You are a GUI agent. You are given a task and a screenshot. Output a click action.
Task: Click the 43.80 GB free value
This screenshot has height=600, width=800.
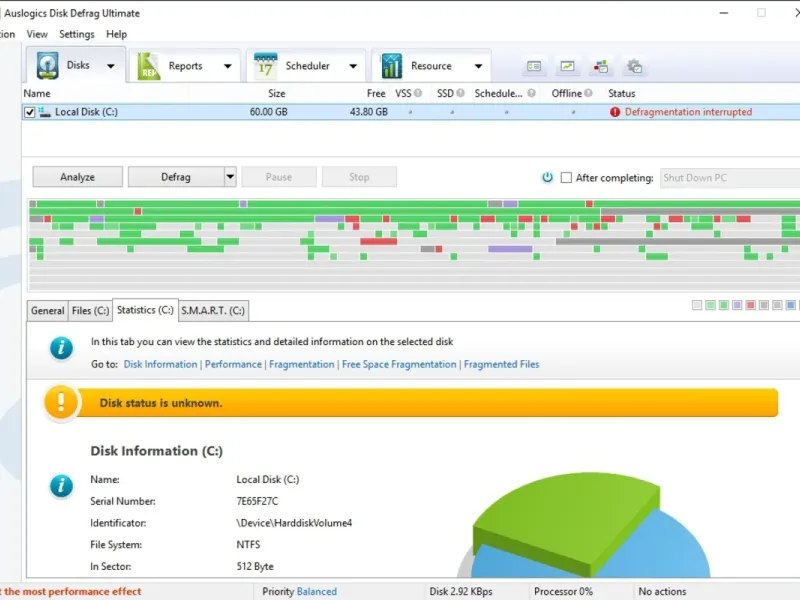coord(368,112)
